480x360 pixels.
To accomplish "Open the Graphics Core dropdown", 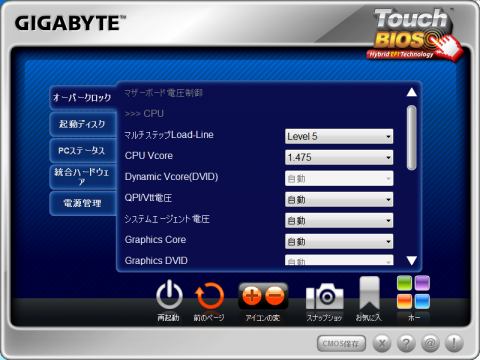I will [x=339, y=242].
